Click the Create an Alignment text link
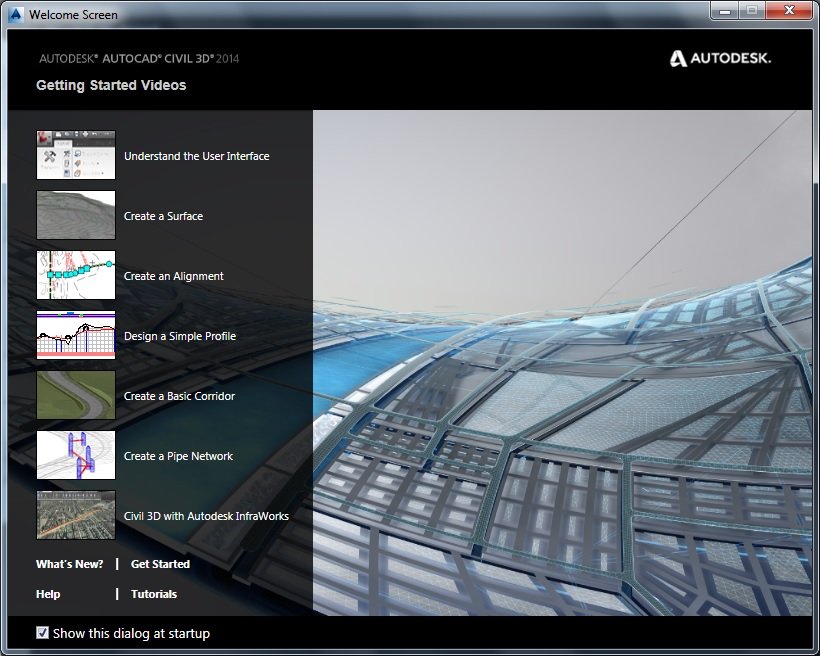Viewport: 820px width, 656px height. tap(174, 276)
